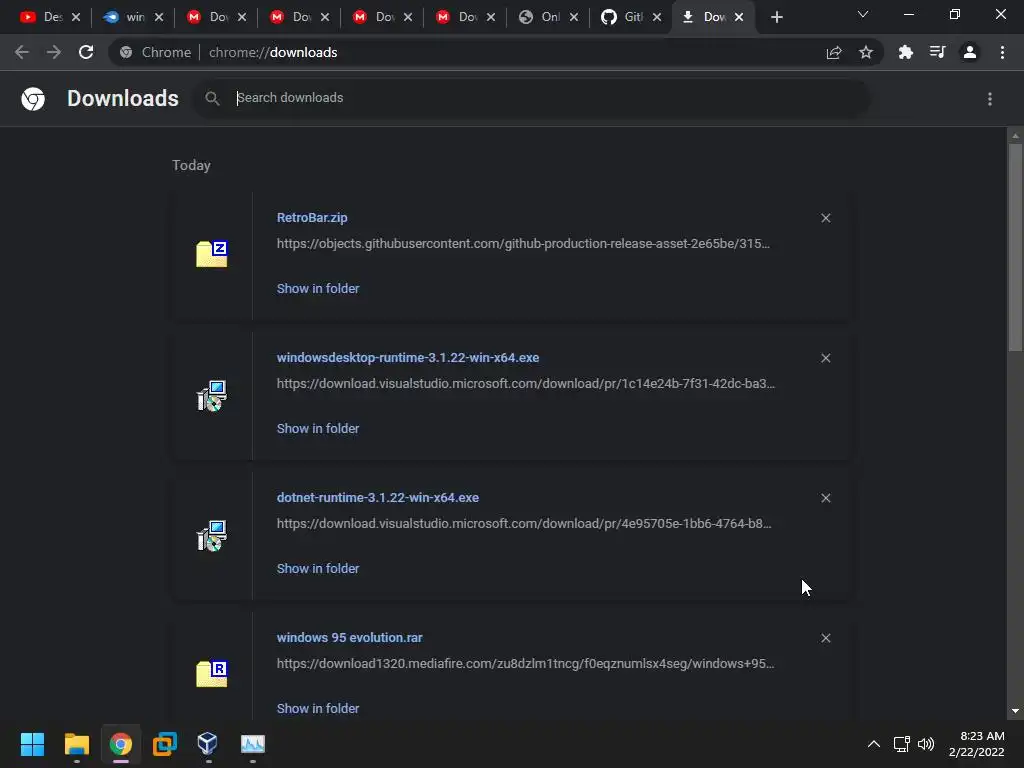The height and width of the screenshot is (768, 1024).
Task: Click the search magnifier icon
Action: coord(212,99)
